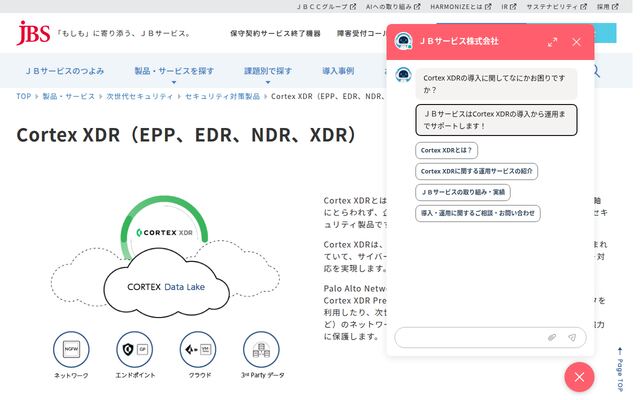The width and height of the screenshot is (640, 400).
Task: Open 'サステナビリティ' external link
Action: coord(556,7)
